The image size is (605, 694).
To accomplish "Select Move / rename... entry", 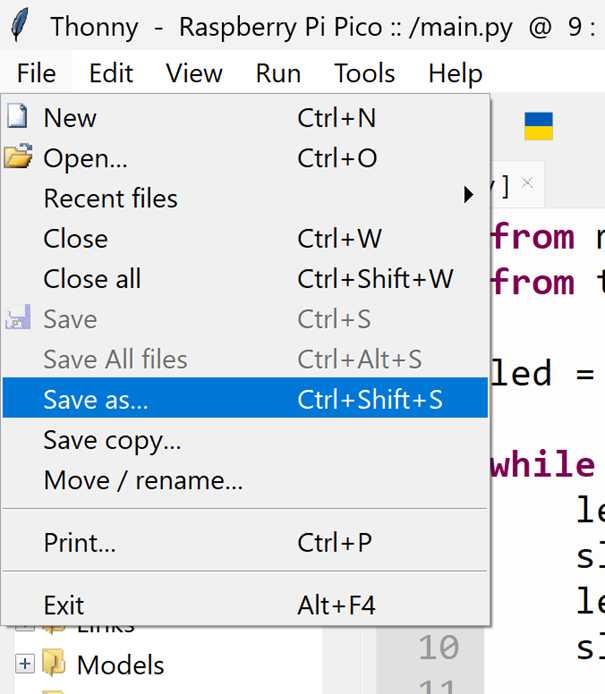I will click(245, 481).
